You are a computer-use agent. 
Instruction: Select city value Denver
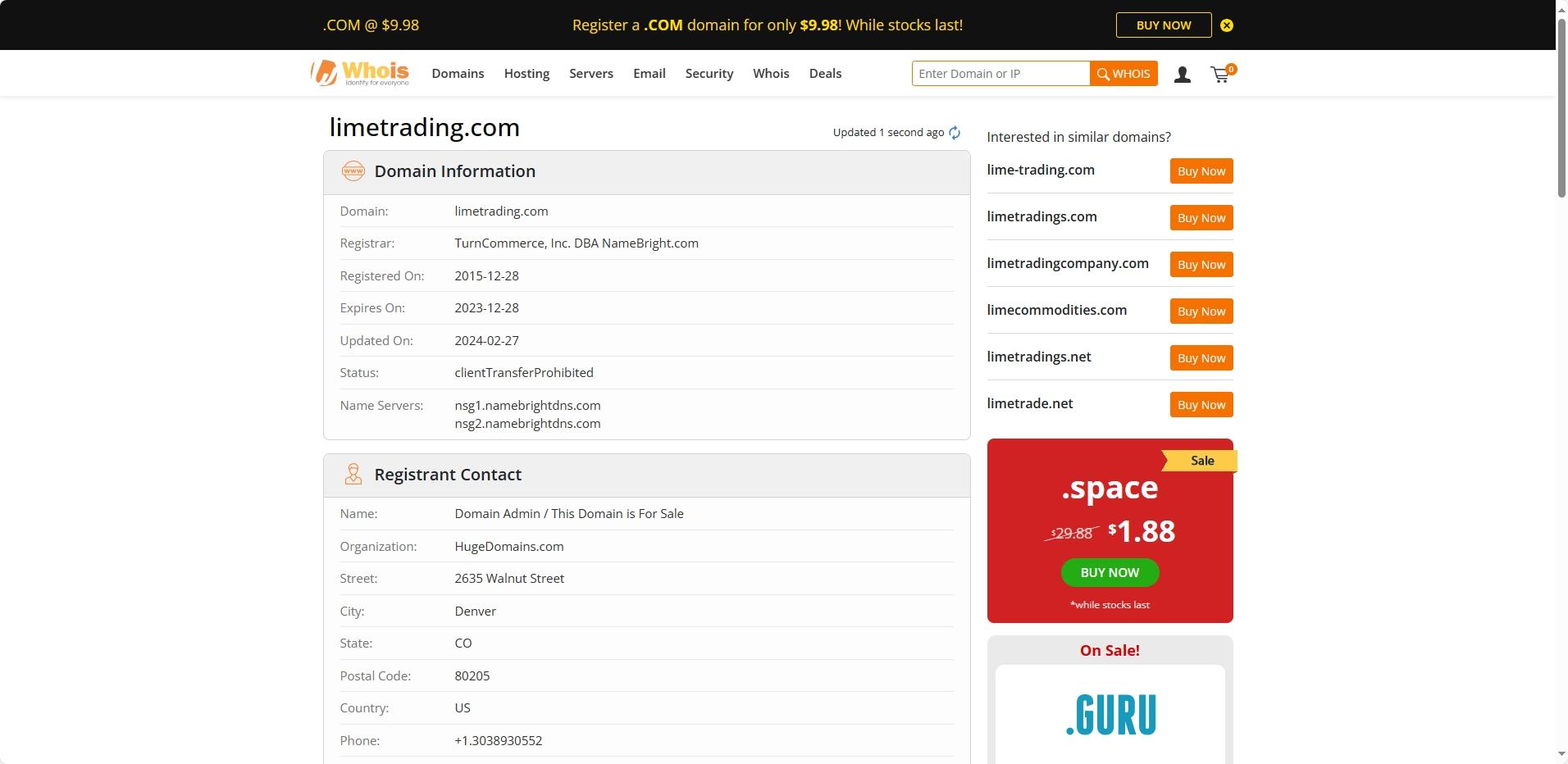pyautogui.click(x=476, y=612)
